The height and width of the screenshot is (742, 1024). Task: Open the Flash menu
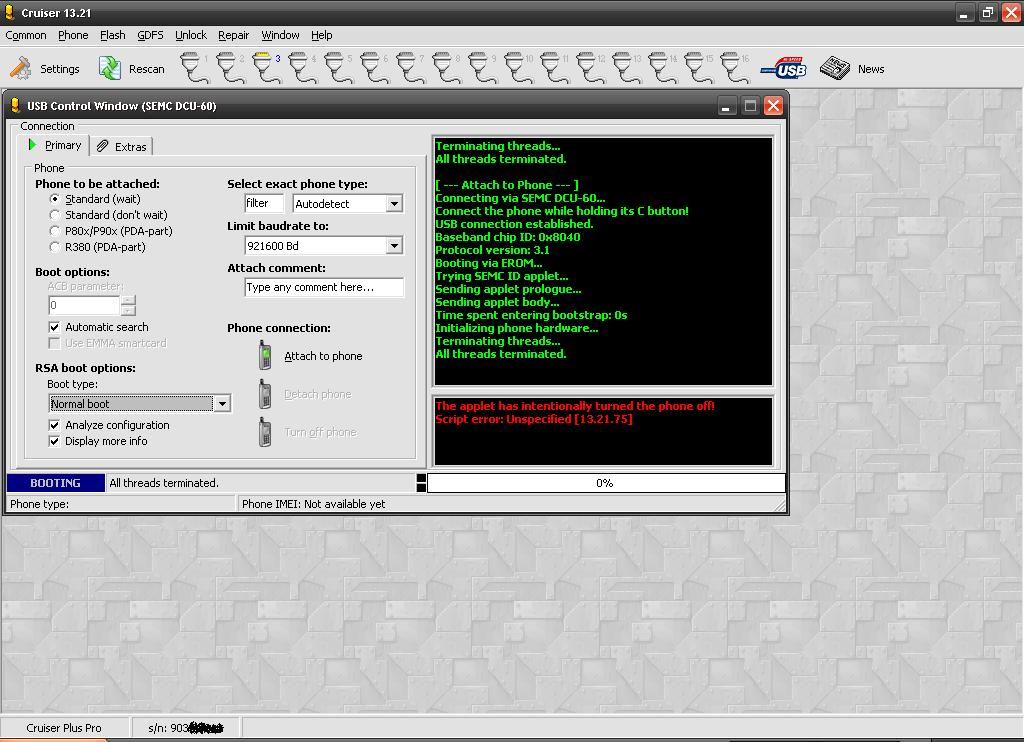112,35
